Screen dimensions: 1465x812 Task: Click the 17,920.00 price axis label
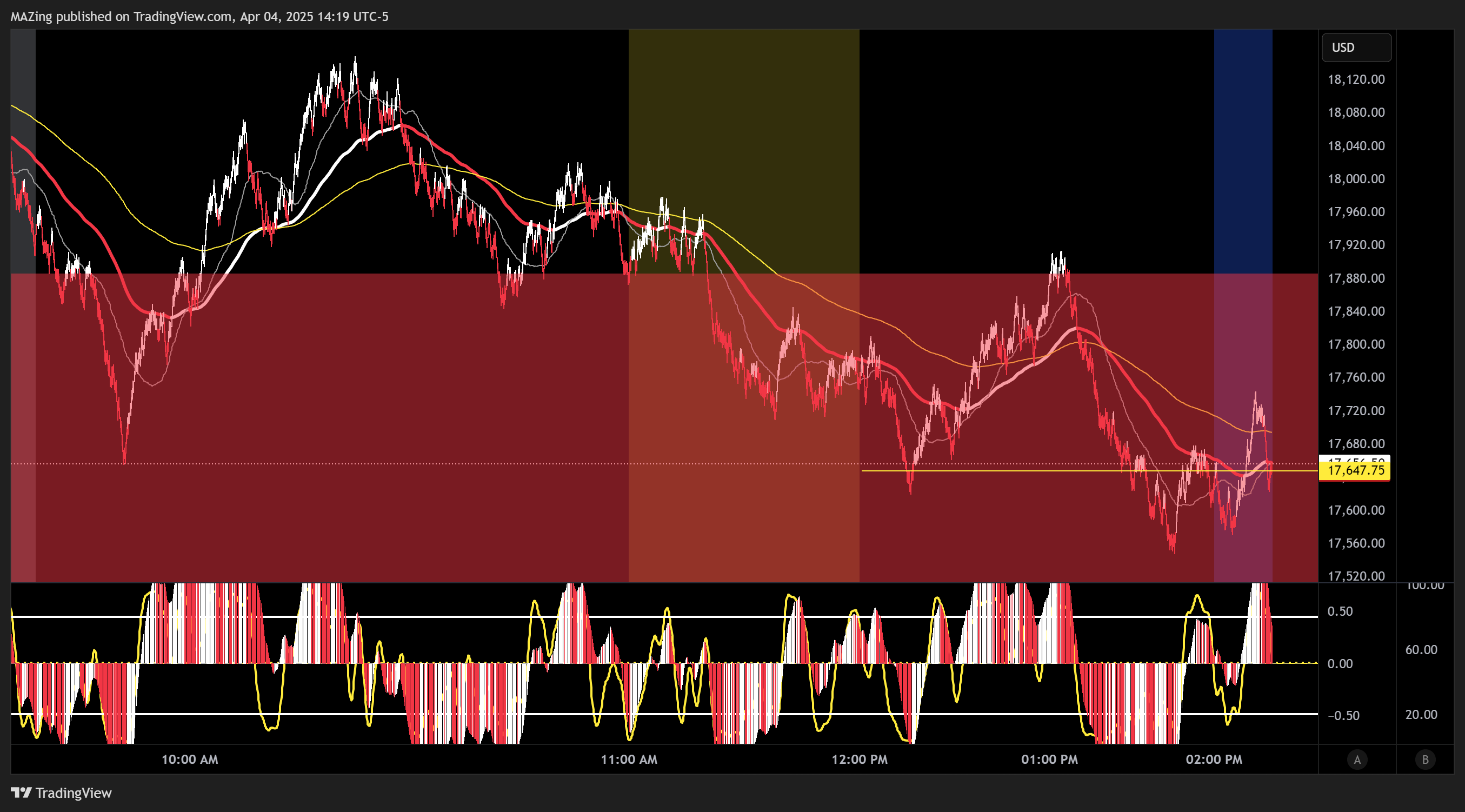coord(1356,244)
